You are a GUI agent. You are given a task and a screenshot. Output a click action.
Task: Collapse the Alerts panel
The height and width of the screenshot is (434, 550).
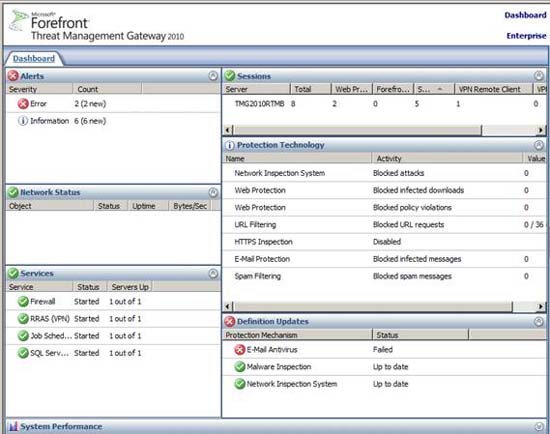coord(213,76)
